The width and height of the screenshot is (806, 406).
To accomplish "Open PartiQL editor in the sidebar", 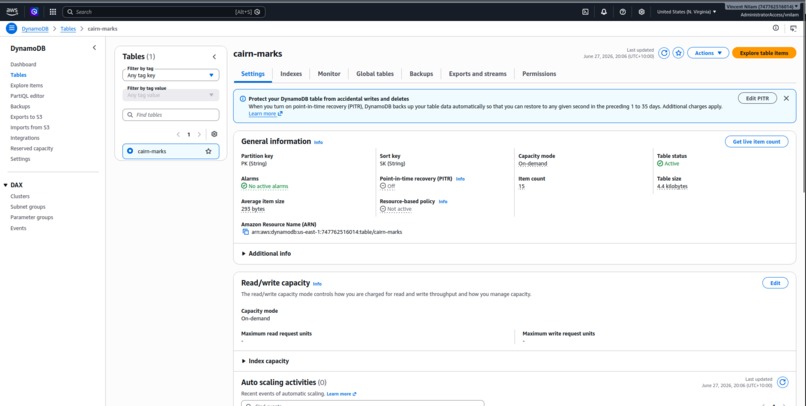I will (x=27, y=96).
